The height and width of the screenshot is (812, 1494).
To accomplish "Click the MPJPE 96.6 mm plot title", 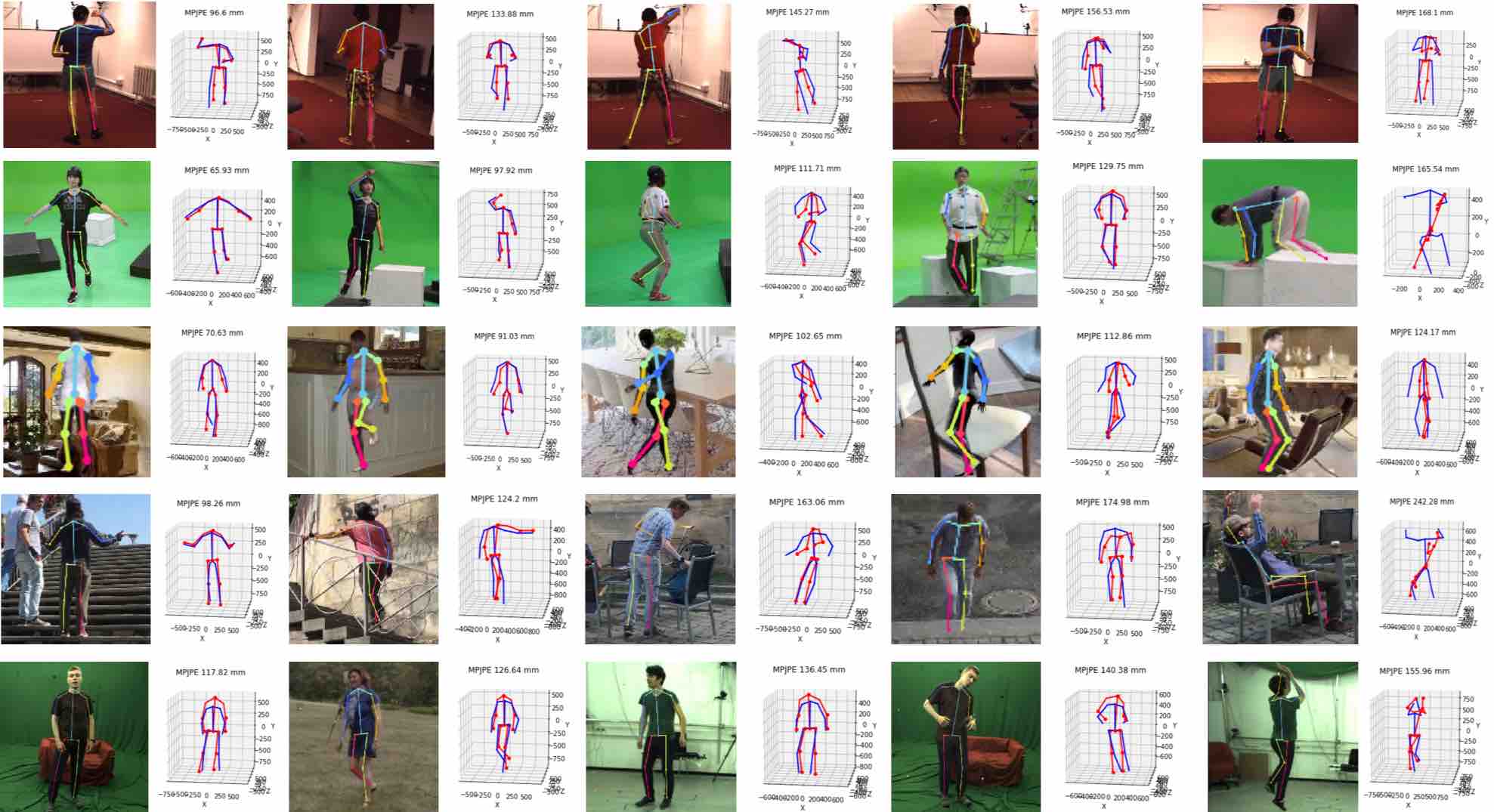I will coord(214,13).
